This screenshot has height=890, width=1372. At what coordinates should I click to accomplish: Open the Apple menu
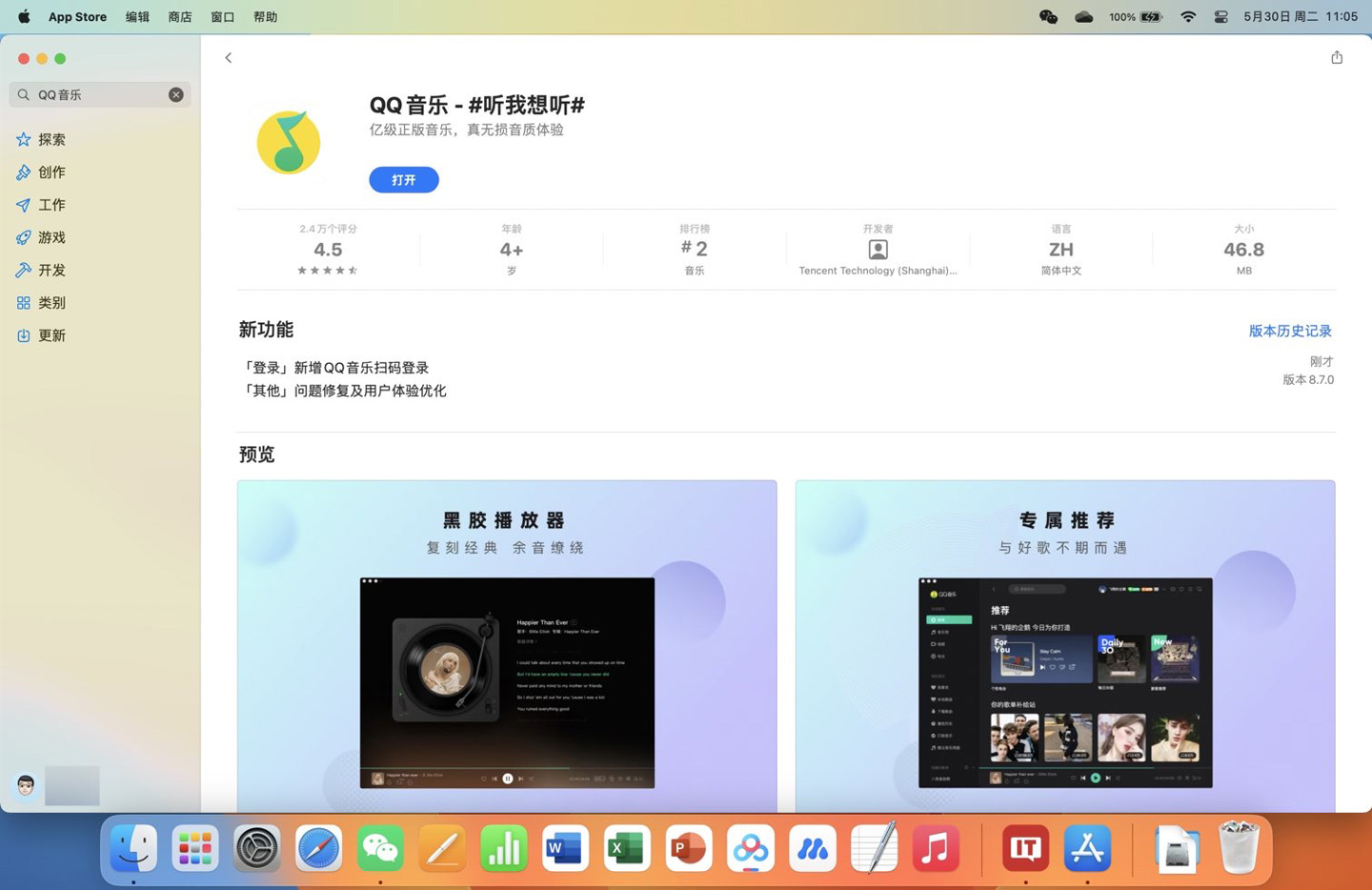24,16
